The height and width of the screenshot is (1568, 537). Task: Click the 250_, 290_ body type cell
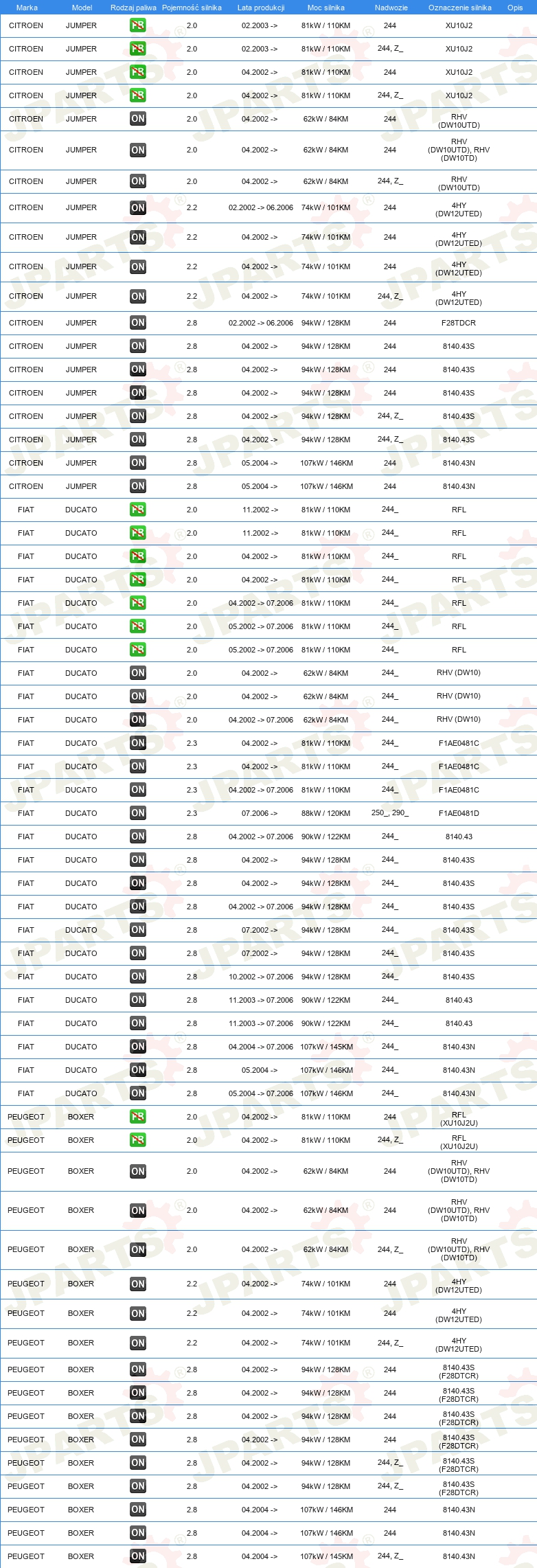[x=390, y=813]
